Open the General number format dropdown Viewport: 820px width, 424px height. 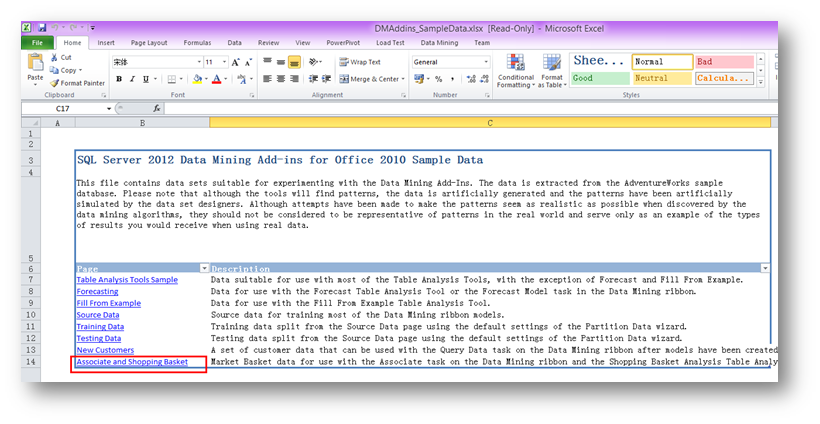point(486,62)
